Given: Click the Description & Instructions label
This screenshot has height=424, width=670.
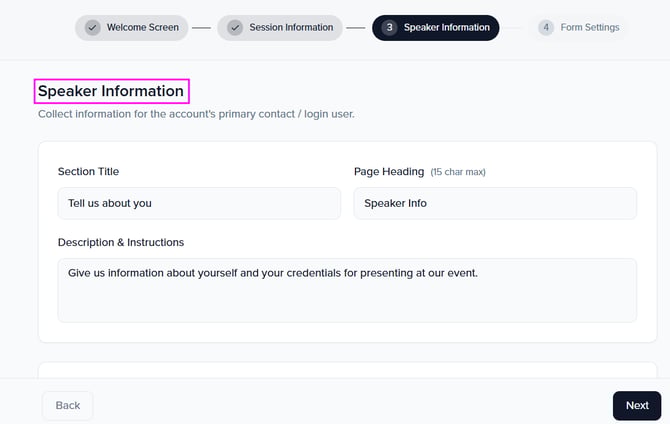Looking at the screenshot, I should [x=121, y=242].
